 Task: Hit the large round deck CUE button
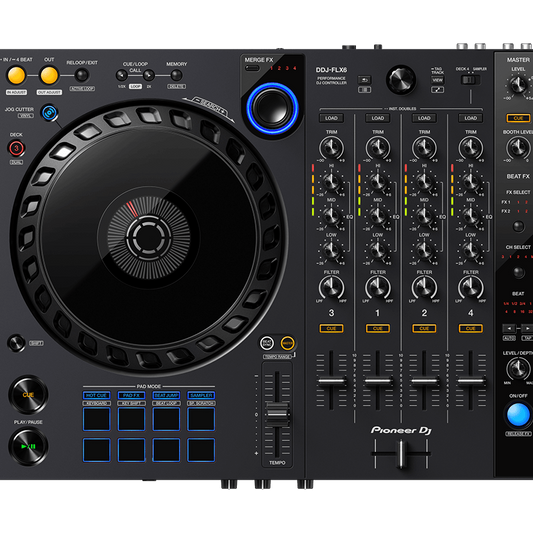(28, 395)
